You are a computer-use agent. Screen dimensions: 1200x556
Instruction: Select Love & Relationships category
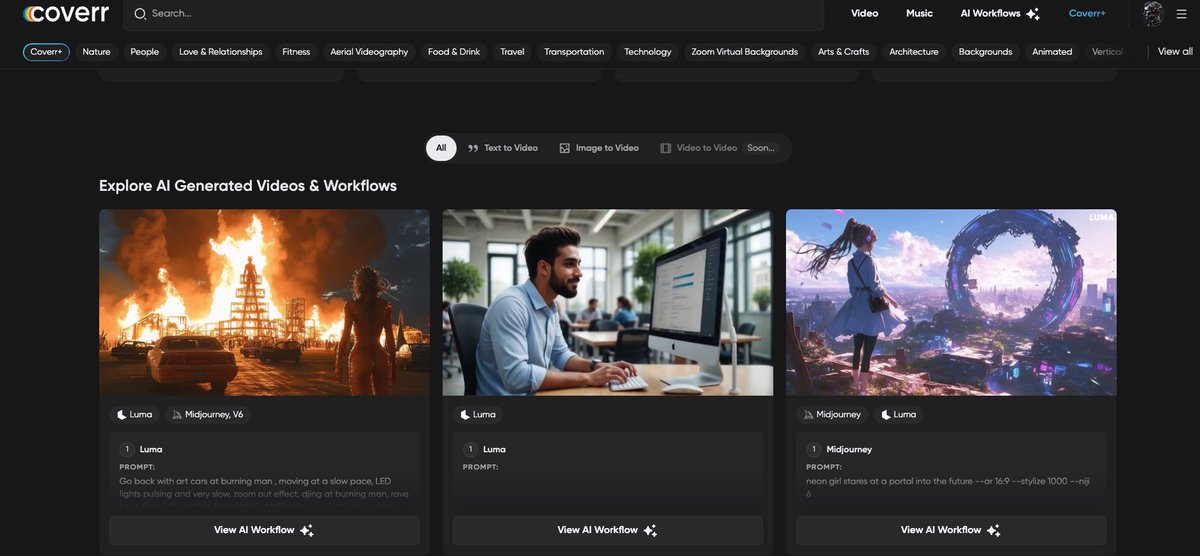[220, 52]
